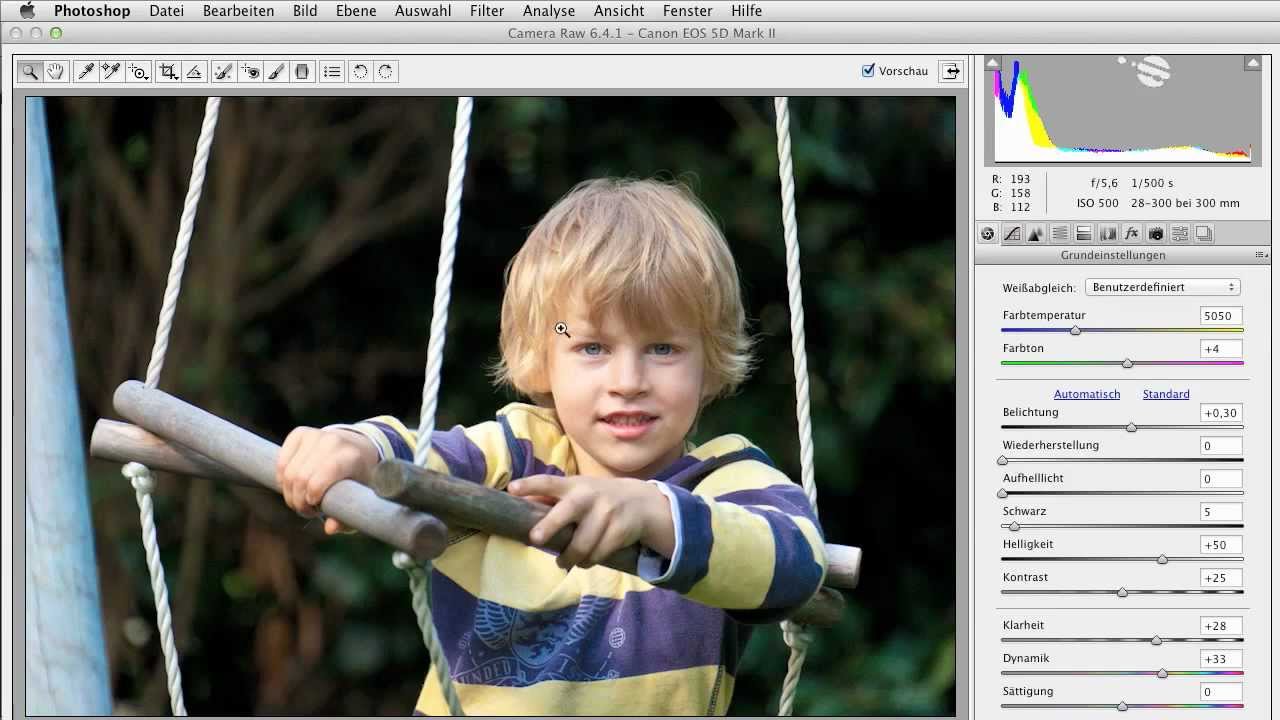1280x720 pixels.
Task: Click the Helligkeit slider handle
Action: click(1162, 559)
